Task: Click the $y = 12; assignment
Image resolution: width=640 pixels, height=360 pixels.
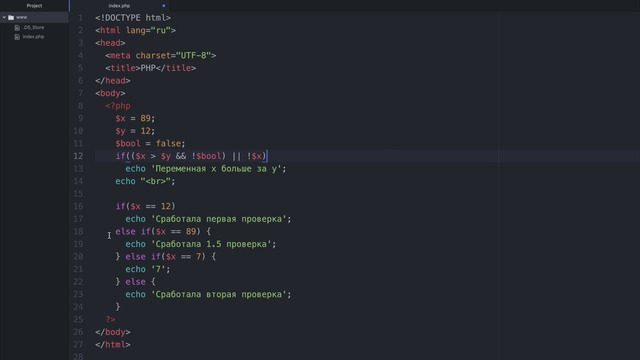Action: (135, 131)
